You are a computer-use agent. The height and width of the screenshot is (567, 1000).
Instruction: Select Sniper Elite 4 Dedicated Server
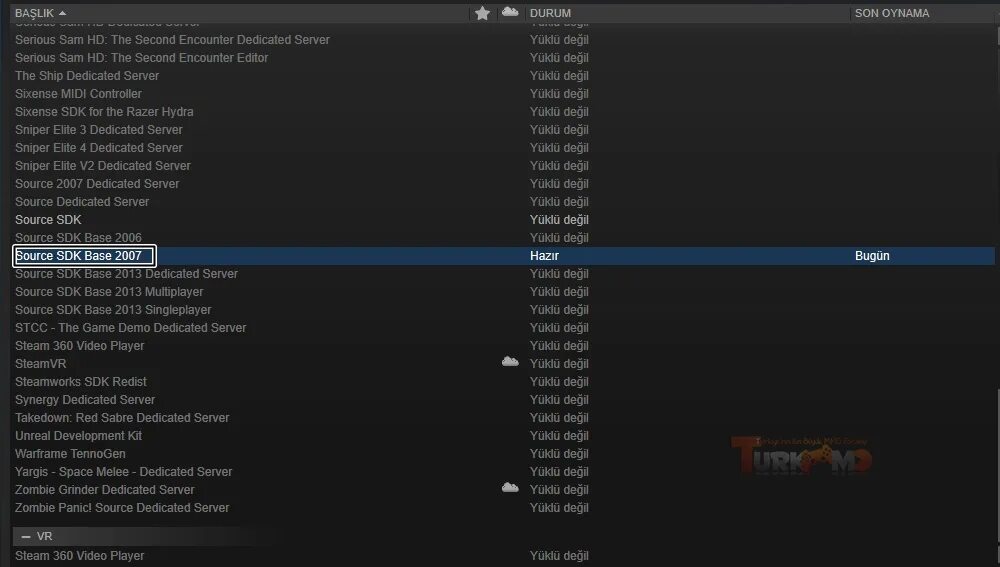(99, 147)
